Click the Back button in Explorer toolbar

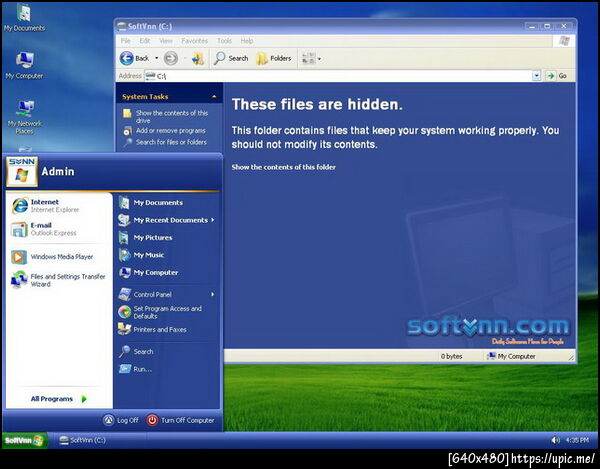pos(135,59)
